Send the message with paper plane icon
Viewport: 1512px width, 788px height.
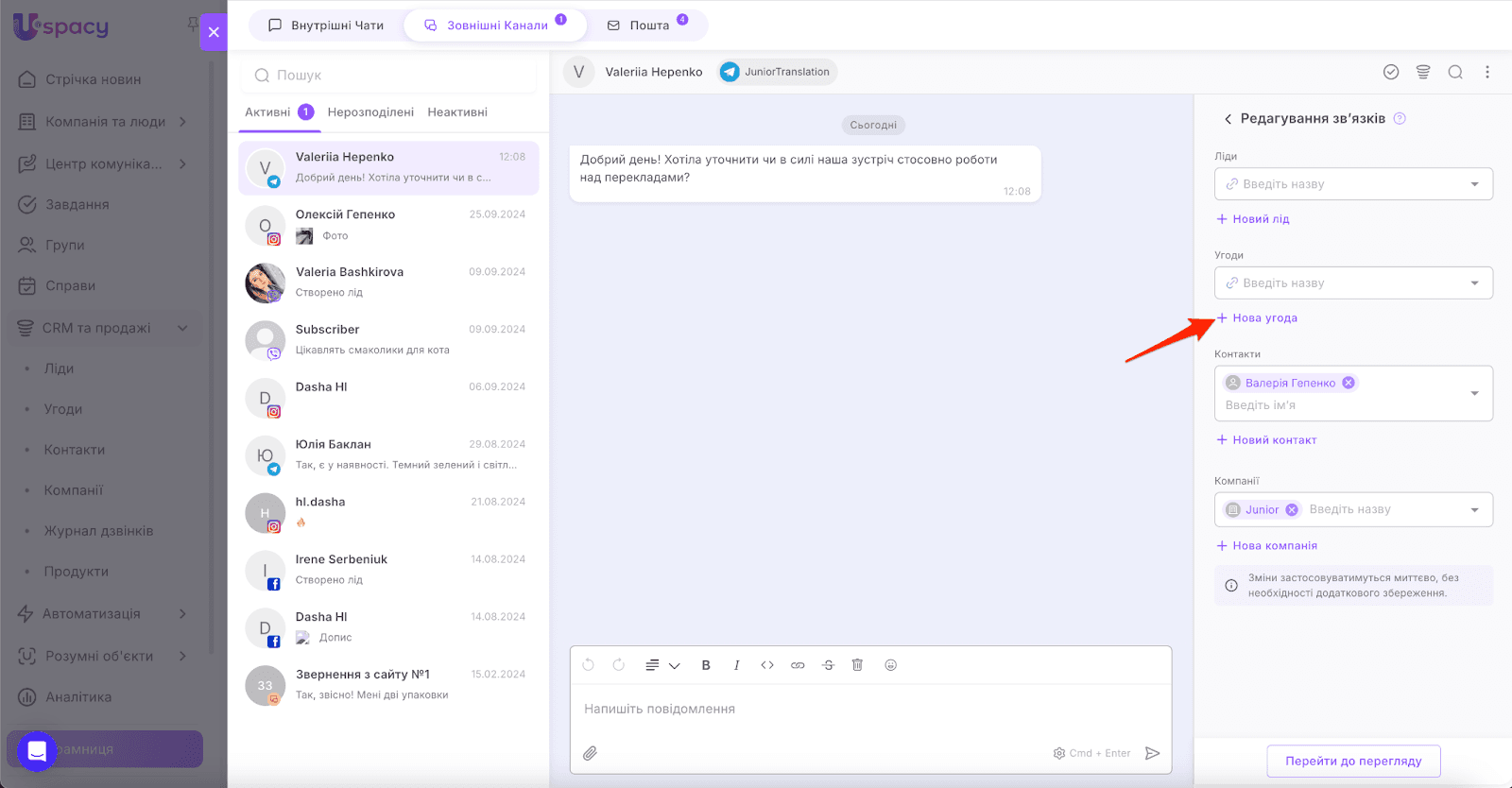coord(1152,753)
